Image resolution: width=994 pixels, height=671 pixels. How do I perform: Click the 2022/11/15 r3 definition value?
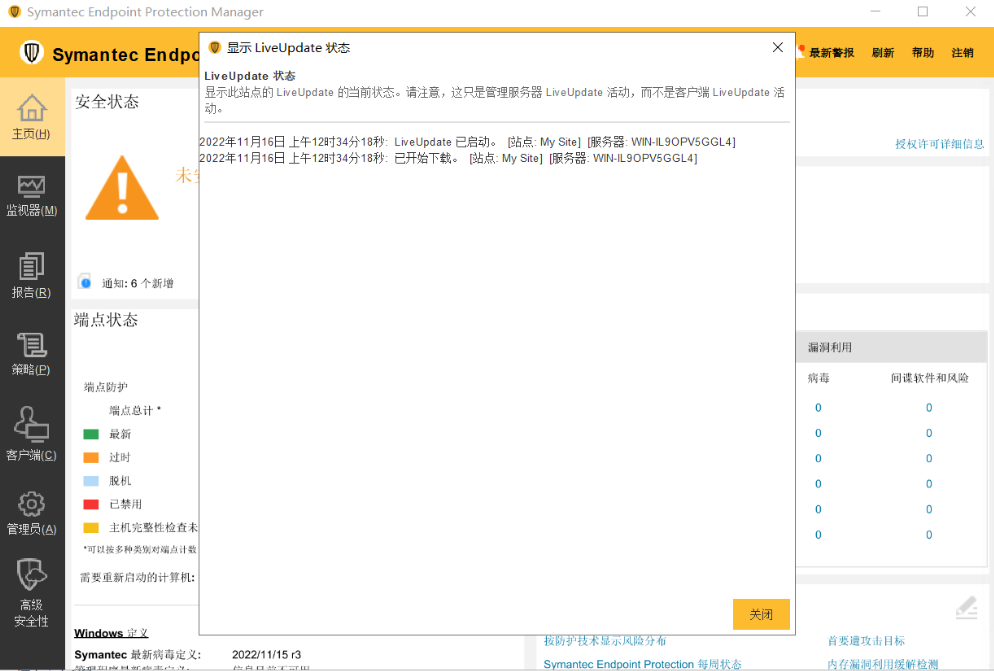click(266, 655)
